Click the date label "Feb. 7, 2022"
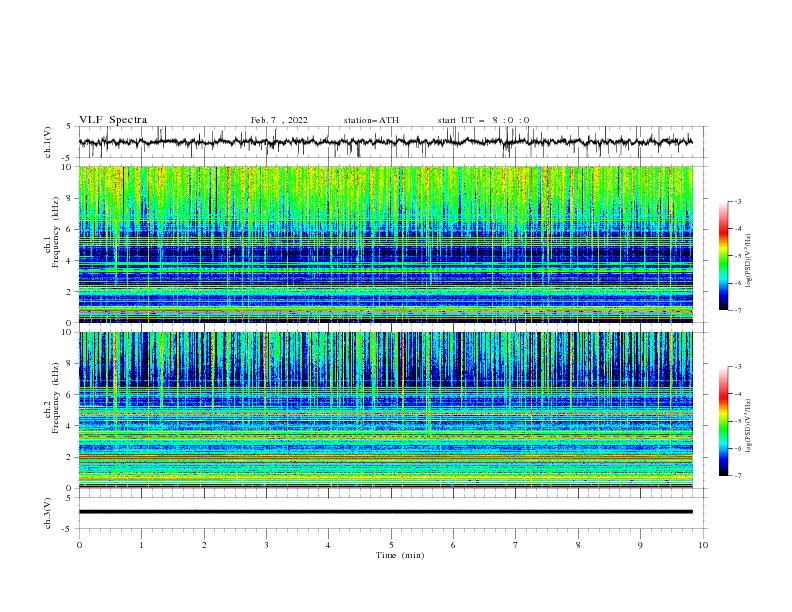 (x=279, y=120)
